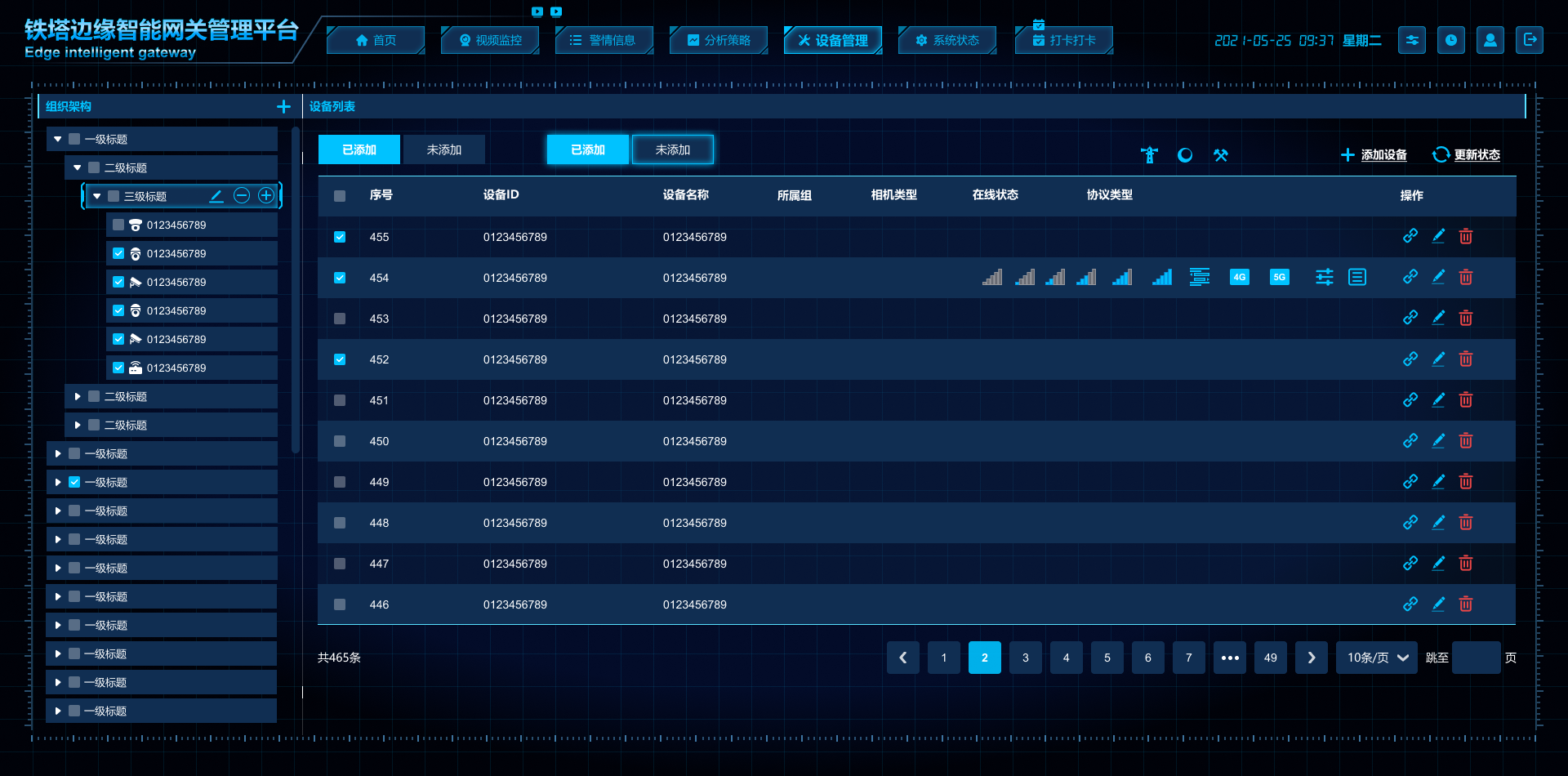This screenshot has height=776, width=1568.
Task: Open the user profile icon in header
Action: (x=1490, y=40)
